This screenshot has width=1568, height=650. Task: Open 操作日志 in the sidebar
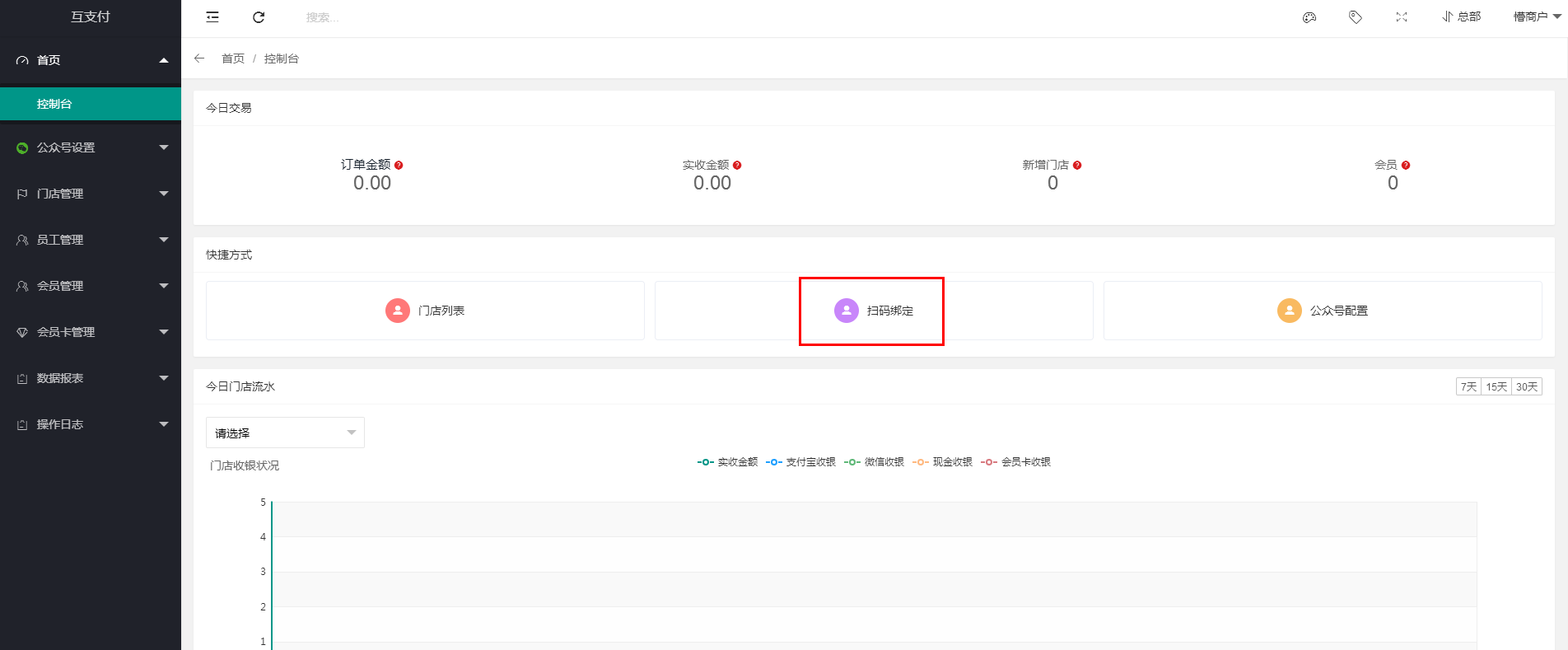pos(91,424)
